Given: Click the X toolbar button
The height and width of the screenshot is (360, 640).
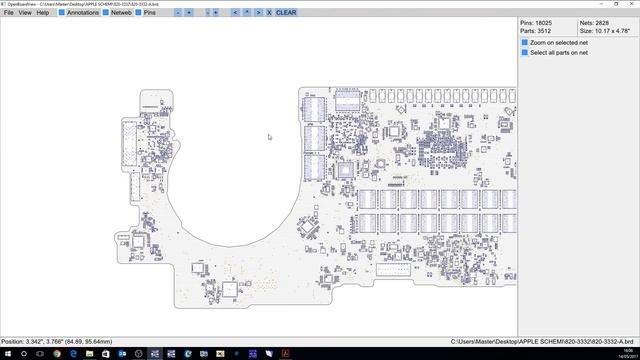Looking at the screenshot, I should click(269, 13).
